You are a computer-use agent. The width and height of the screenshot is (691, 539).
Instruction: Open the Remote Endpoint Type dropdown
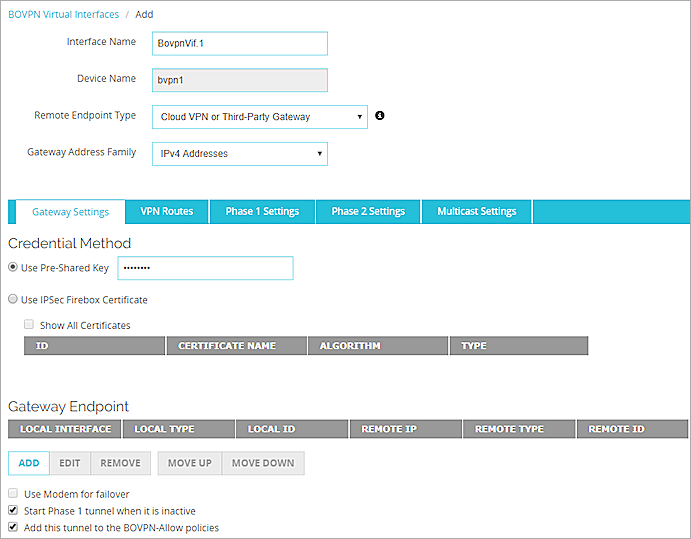pyautogui.click(x=259, y=117)
